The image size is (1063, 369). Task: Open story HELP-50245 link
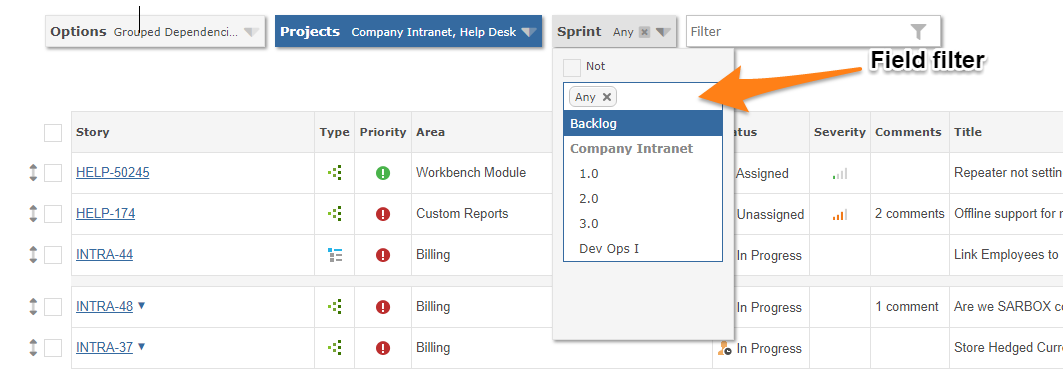(113, 172)
